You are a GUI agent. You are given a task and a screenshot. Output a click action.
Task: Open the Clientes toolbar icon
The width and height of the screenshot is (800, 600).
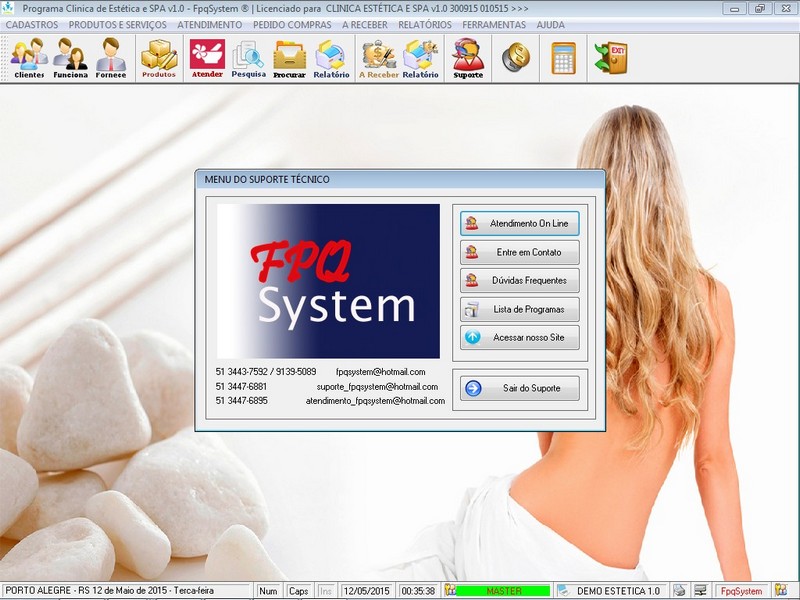click(29, 58)
